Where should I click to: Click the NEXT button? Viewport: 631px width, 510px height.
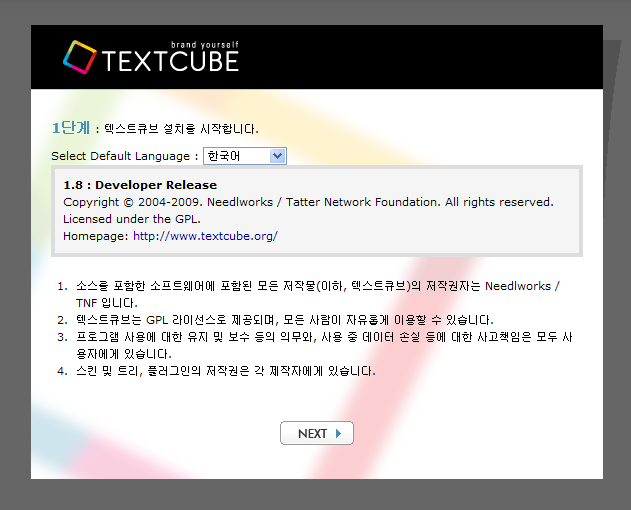click(317, 433)
